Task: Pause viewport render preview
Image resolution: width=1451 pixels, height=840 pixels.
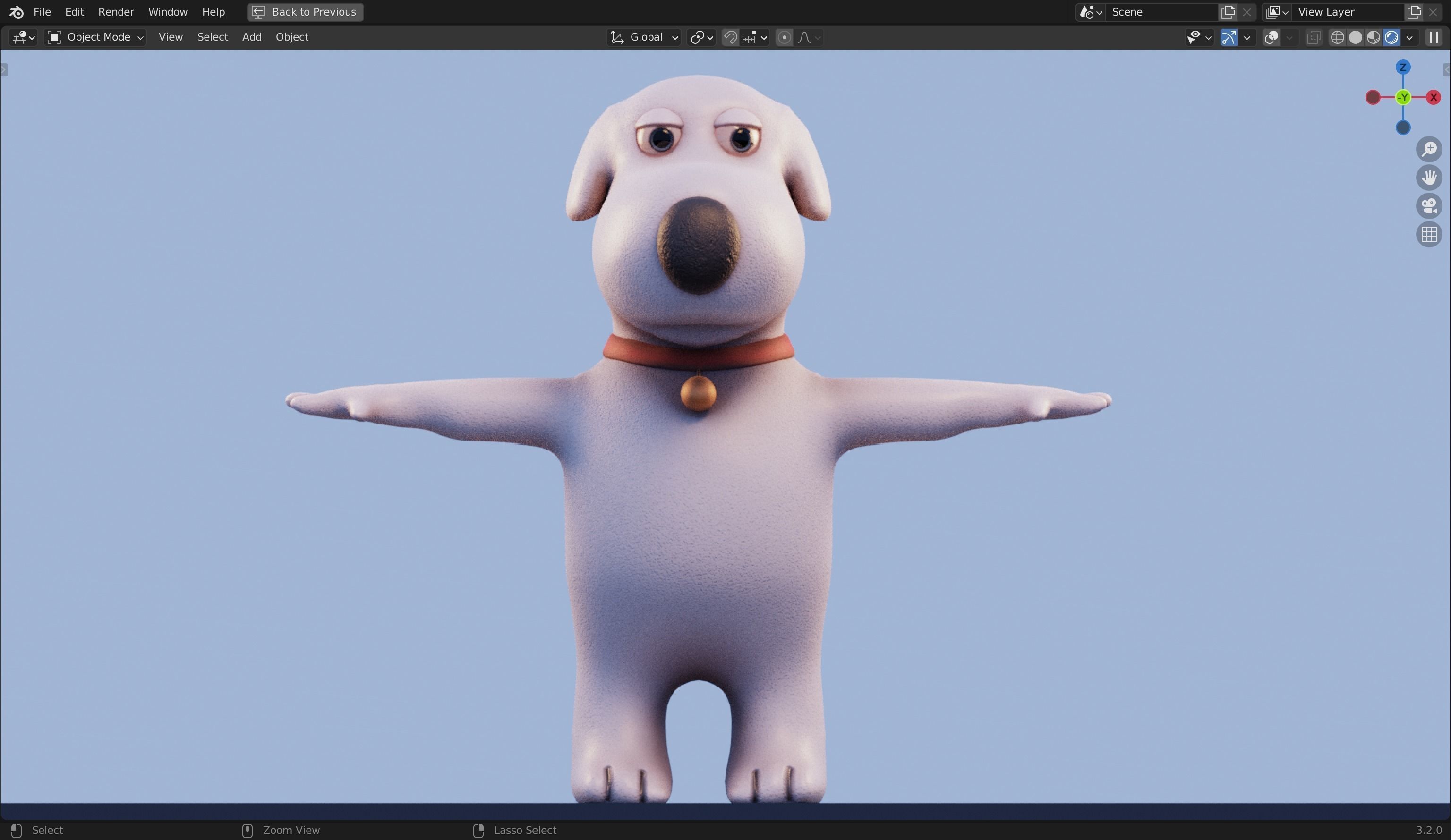Action: click(1433, 37)
